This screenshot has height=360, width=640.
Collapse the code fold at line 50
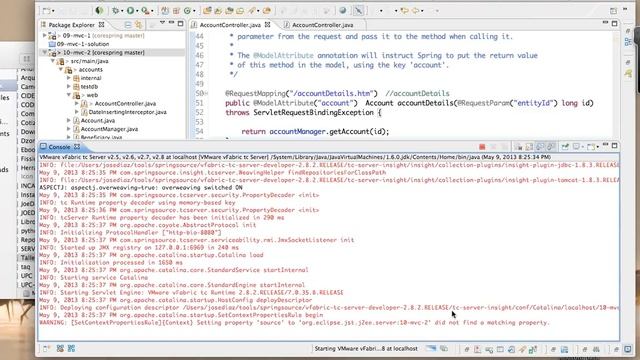207,94
